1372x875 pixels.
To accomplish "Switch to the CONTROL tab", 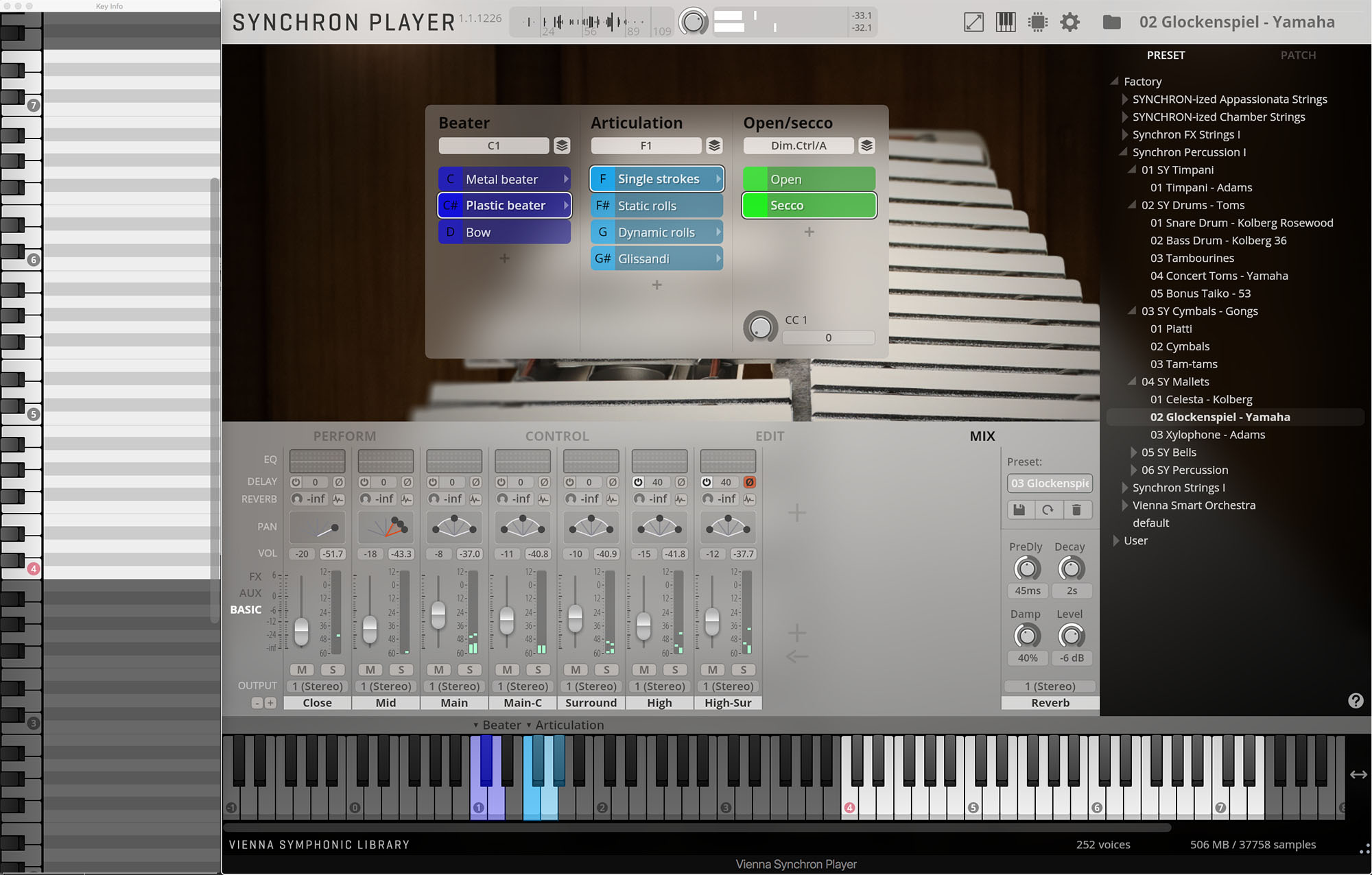I will coord(557,436).
